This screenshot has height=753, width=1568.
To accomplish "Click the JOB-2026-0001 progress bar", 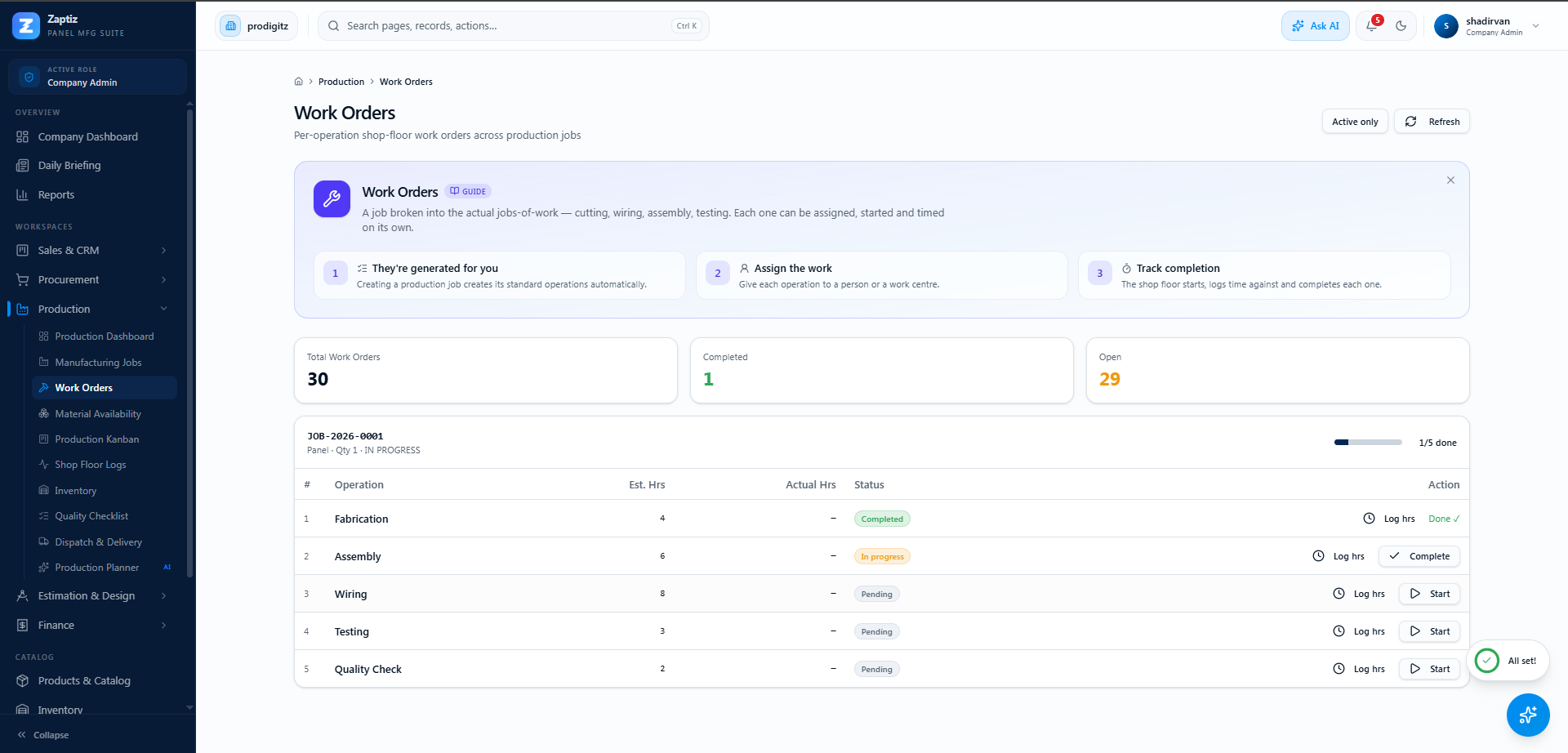I will 1368,443.
